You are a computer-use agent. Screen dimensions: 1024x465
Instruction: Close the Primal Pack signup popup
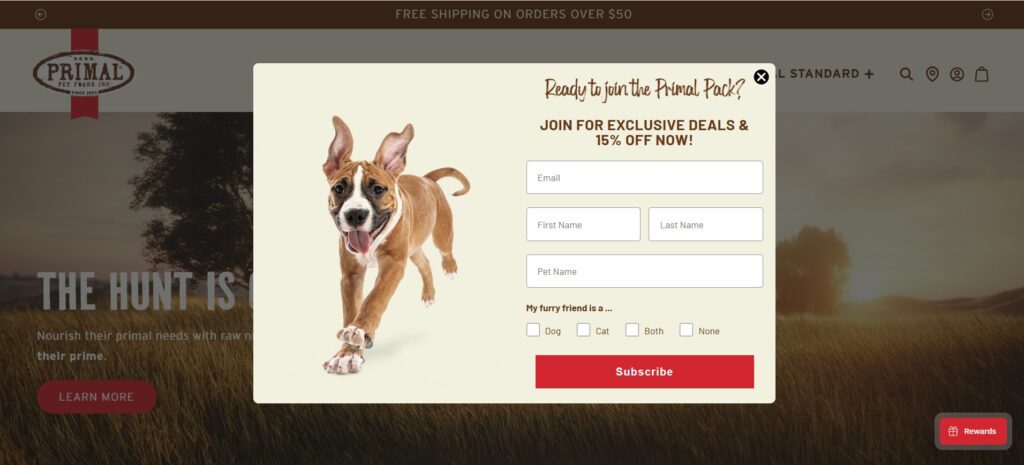[x=761, y=77]
